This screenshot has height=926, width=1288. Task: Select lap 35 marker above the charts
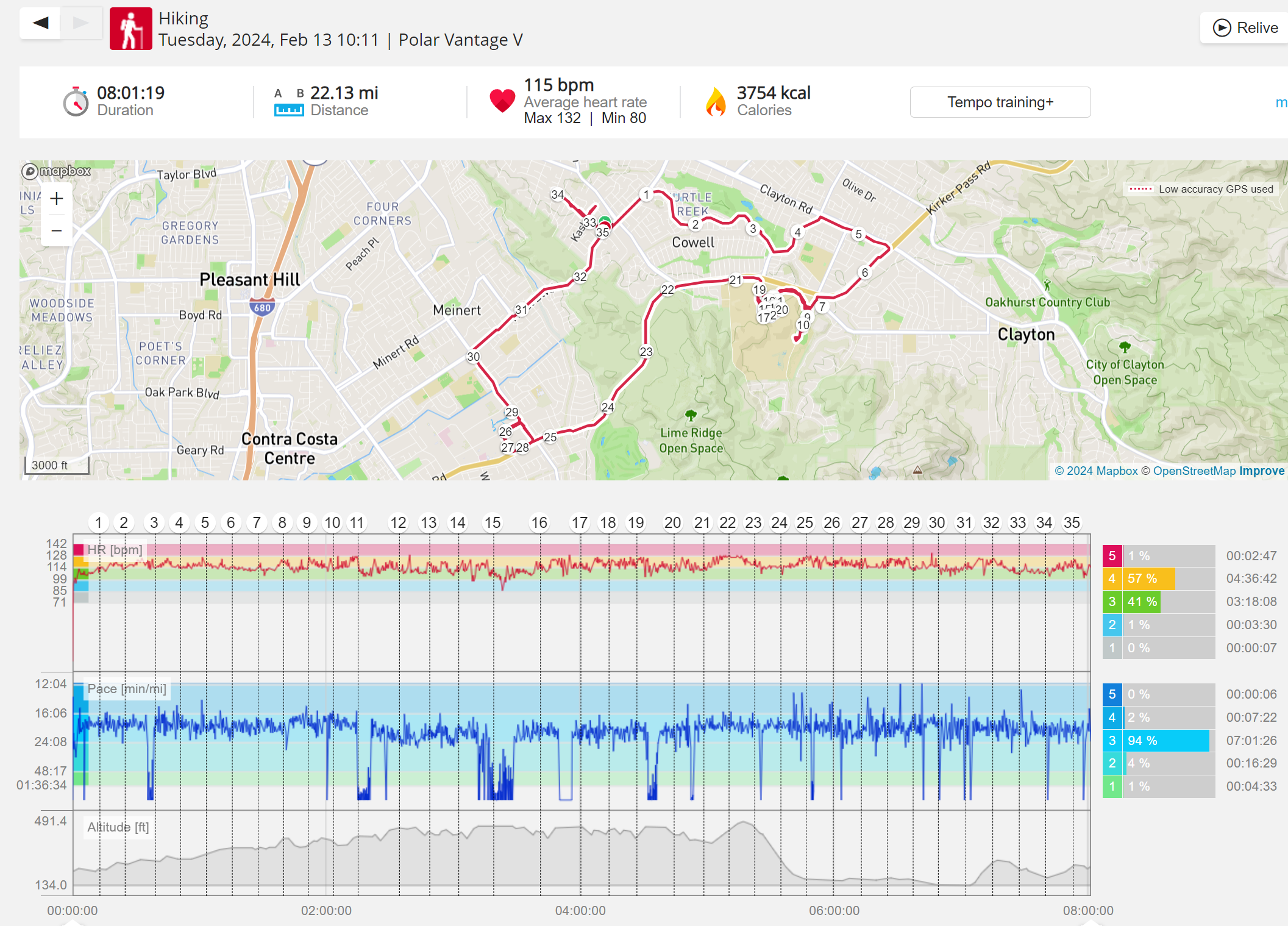tap(1071, 522)
